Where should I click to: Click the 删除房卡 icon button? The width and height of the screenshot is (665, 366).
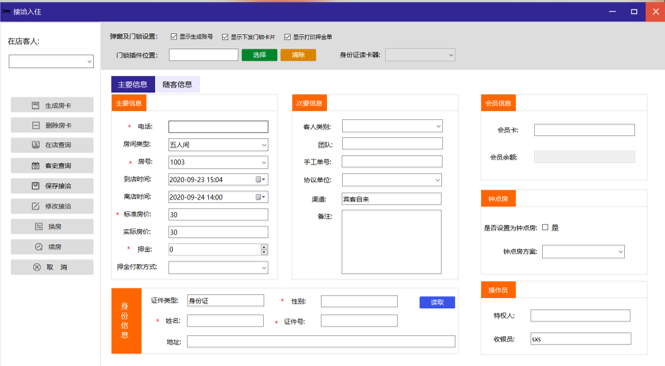[x=36, y=125]
